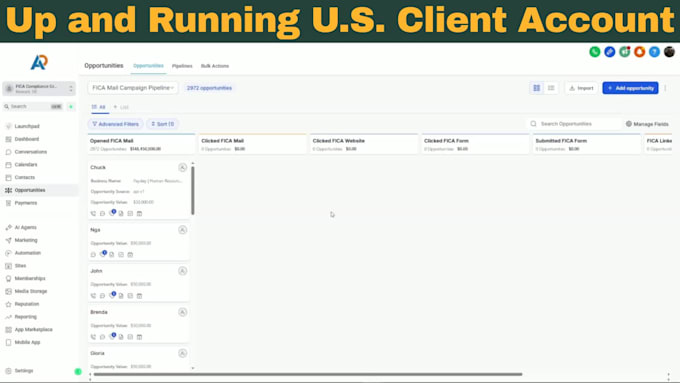Click Add opportunity button
Viewport: 680px width, 383px height.
pyautogui.click(x=630, y=88)
